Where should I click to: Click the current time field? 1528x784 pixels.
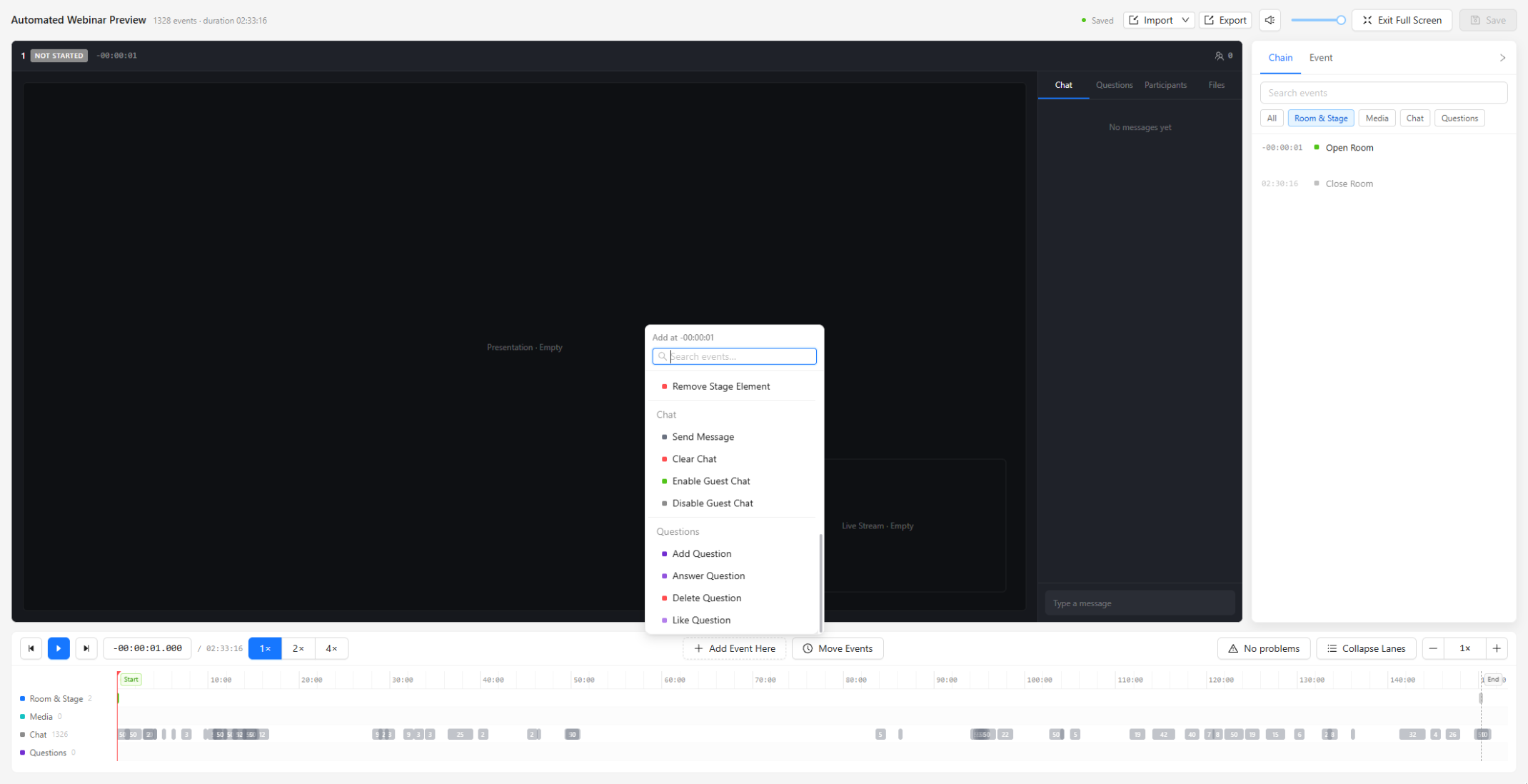coord(147,648)
